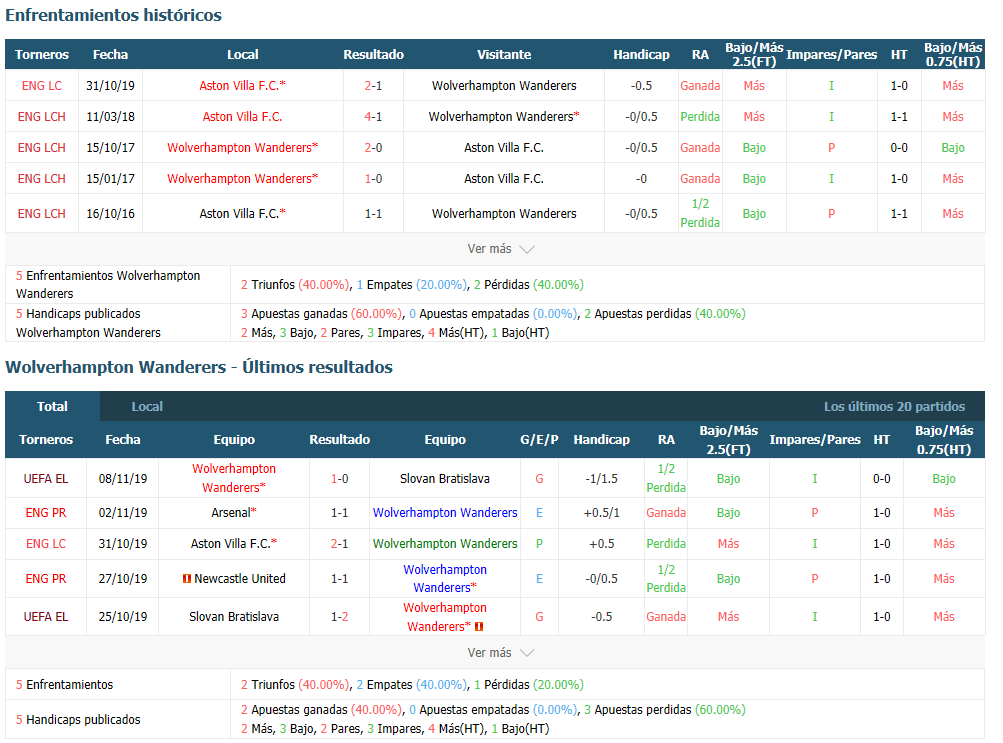This screenshot has height=743, width=1003.
Task: Click the -0 handicap on 15/01/17
Action: point(641,179)
